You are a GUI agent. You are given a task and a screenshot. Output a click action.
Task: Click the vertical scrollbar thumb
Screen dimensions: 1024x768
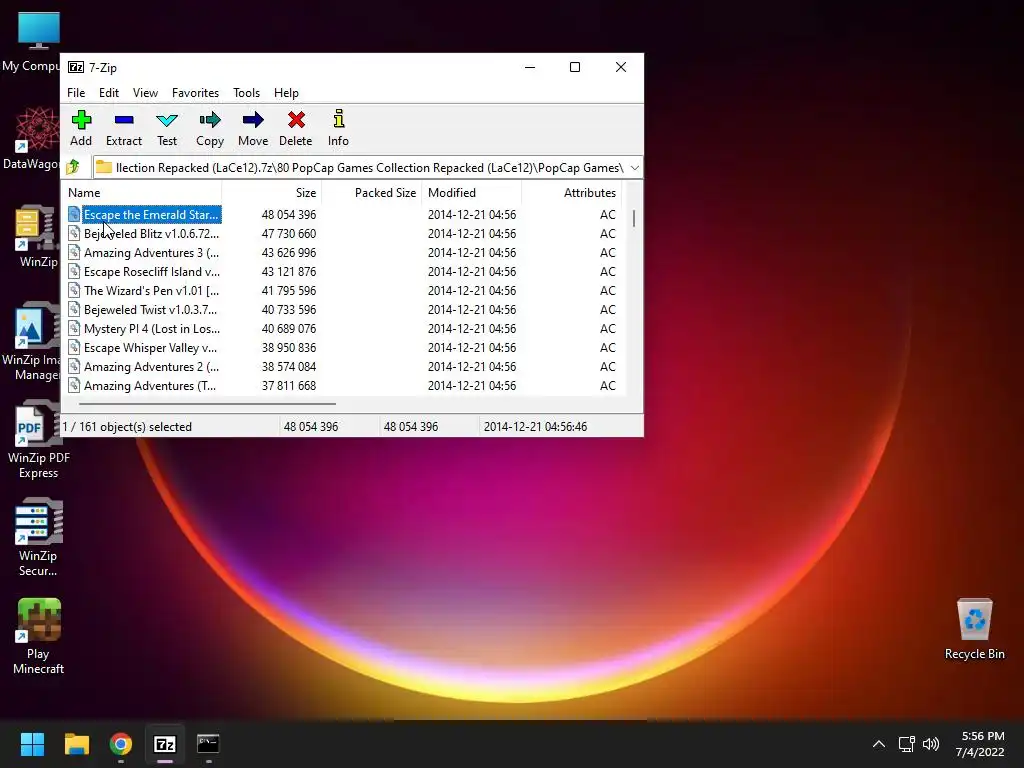click(x=633, y=218)
